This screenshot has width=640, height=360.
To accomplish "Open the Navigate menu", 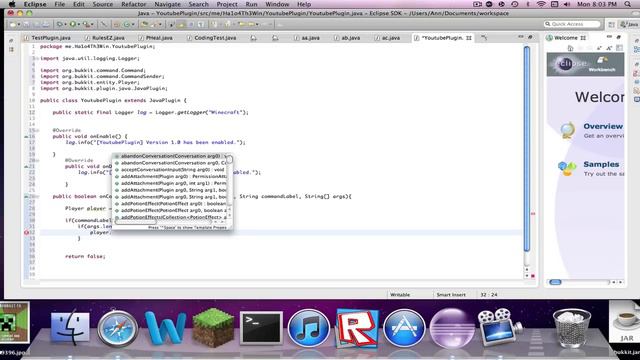I will click(x=167, y=4).
